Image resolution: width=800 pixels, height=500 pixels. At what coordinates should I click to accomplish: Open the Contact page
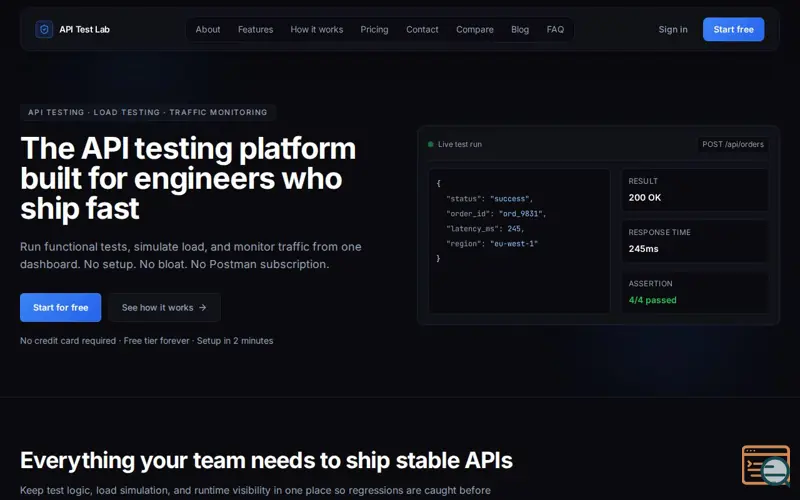(422, 30)
